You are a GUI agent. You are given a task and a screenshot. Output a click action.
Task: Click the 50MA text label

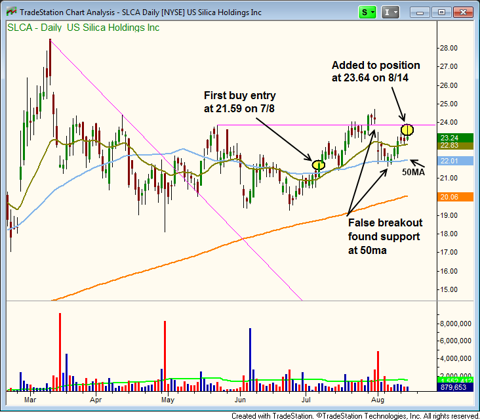[x=413, y=172]
